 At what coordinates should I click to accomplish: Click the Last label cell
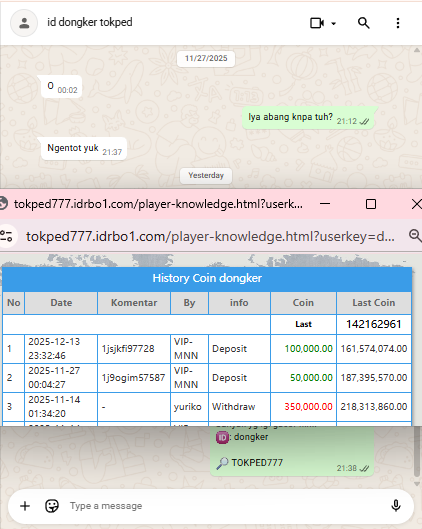pos(303,324)
